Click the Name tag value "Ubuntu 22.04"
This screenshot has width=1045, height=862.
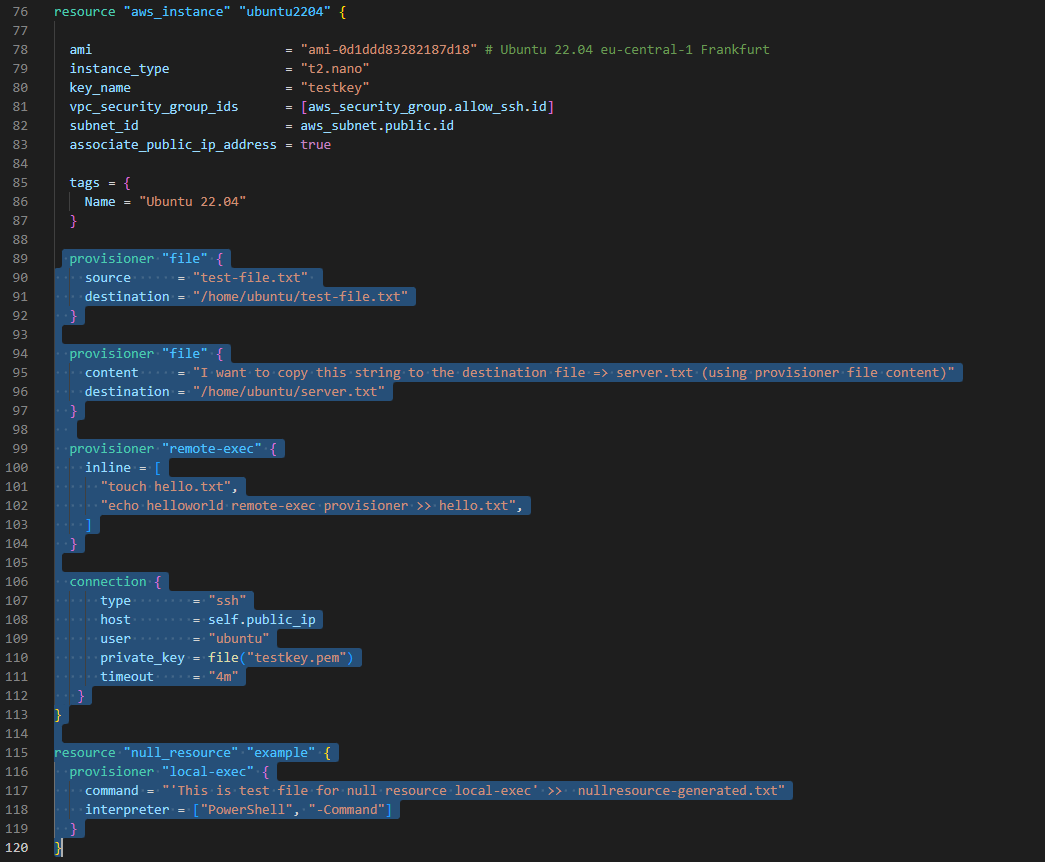[x=193, y=201]
